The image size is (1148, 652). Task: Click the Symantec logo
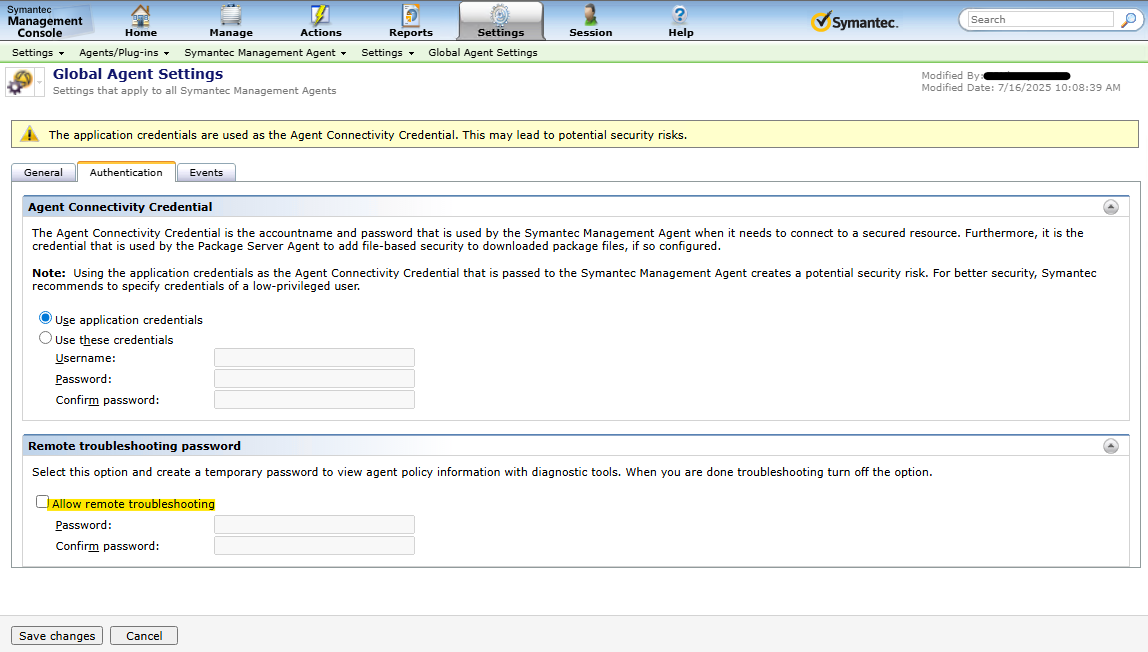pyautogui.click(x=854, y=21)
